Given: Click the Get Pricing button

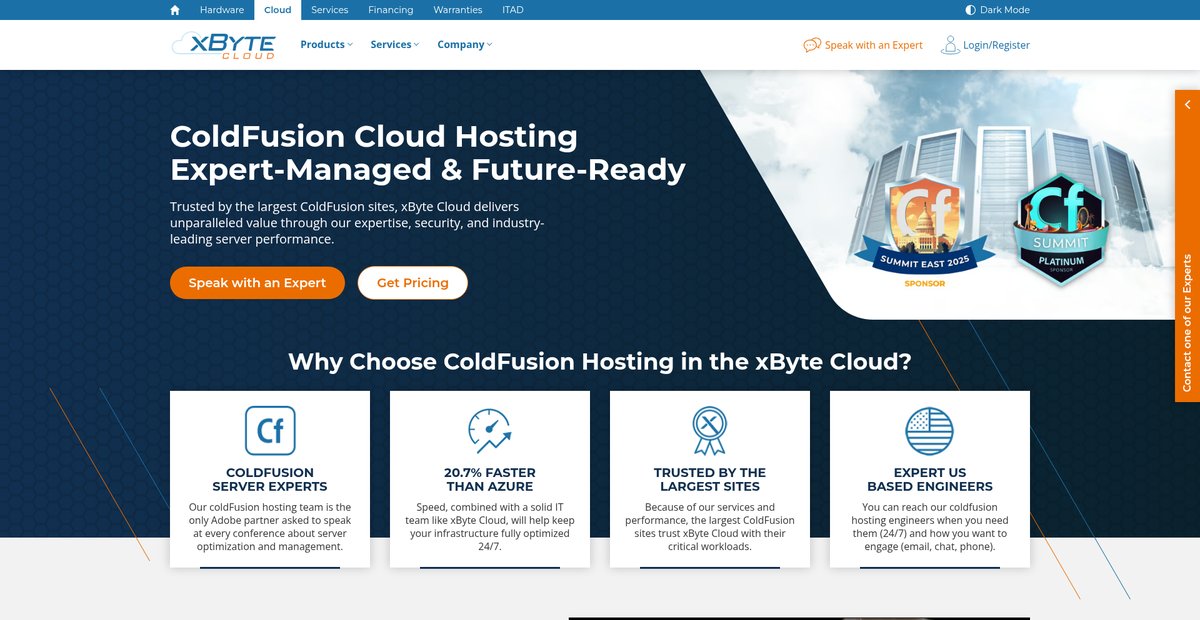Looking at the screenshot, I should tap(413, 283).
